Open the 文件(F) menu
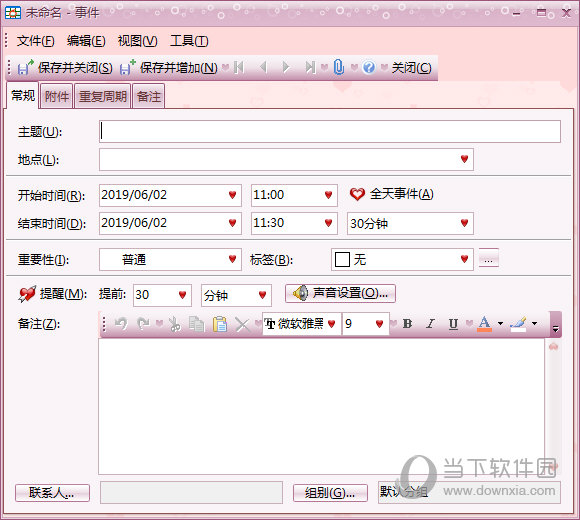580x520 pixels. [35, 41]
